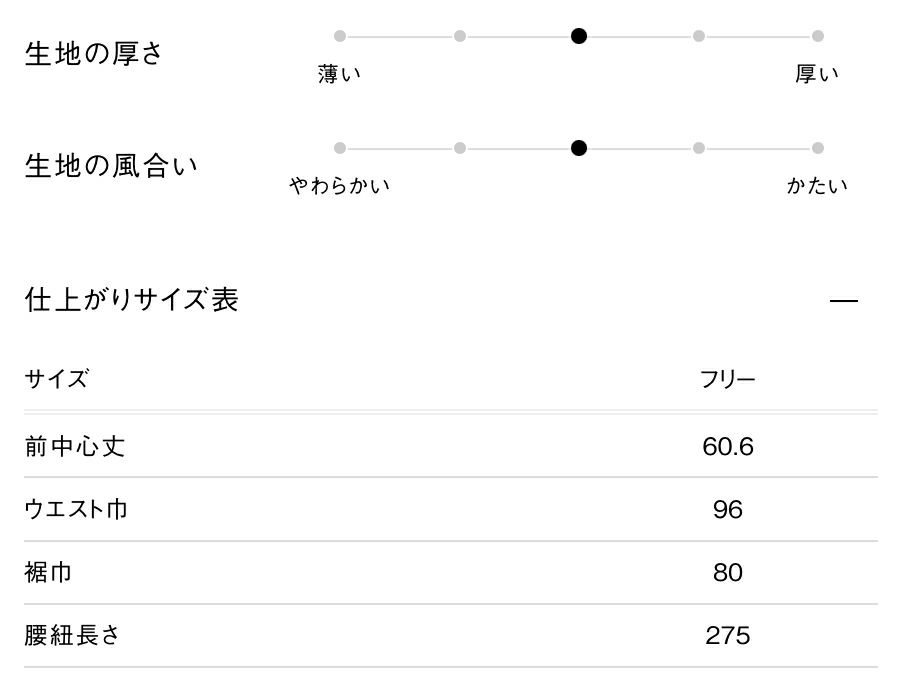Click the 前中心丈 row label
Viewport: 898px width, 692px height.
click(75, 446)
